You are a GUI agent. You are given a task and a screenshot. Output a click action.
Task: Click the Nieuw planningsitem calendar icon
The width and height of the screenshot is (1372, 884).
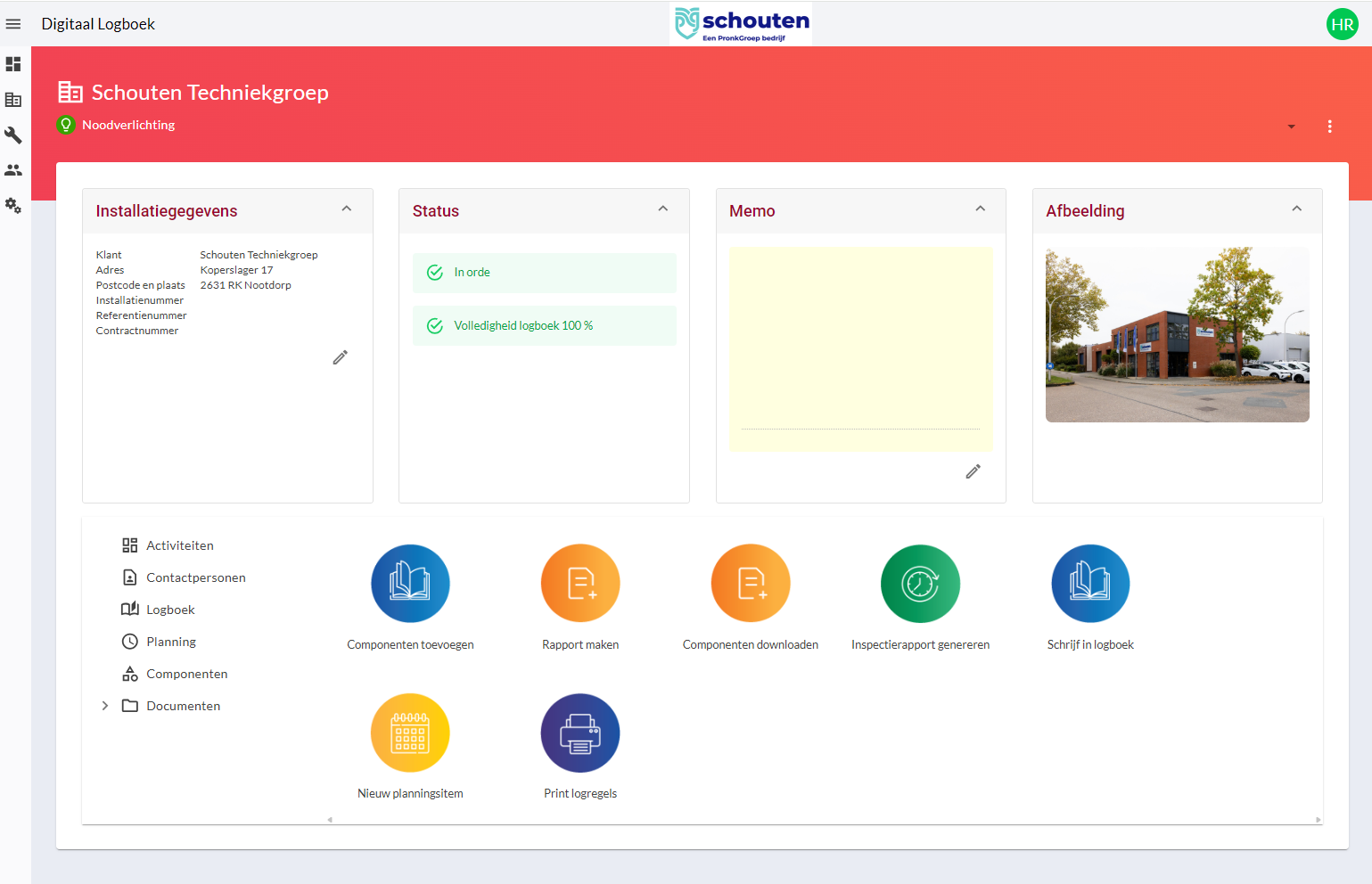click(410, 733)
